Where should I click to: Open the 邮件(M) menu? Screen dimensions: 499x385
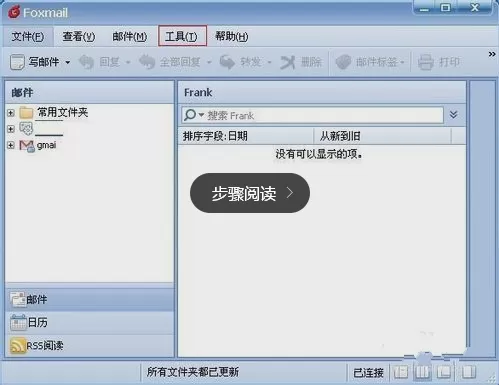[130, 36]
